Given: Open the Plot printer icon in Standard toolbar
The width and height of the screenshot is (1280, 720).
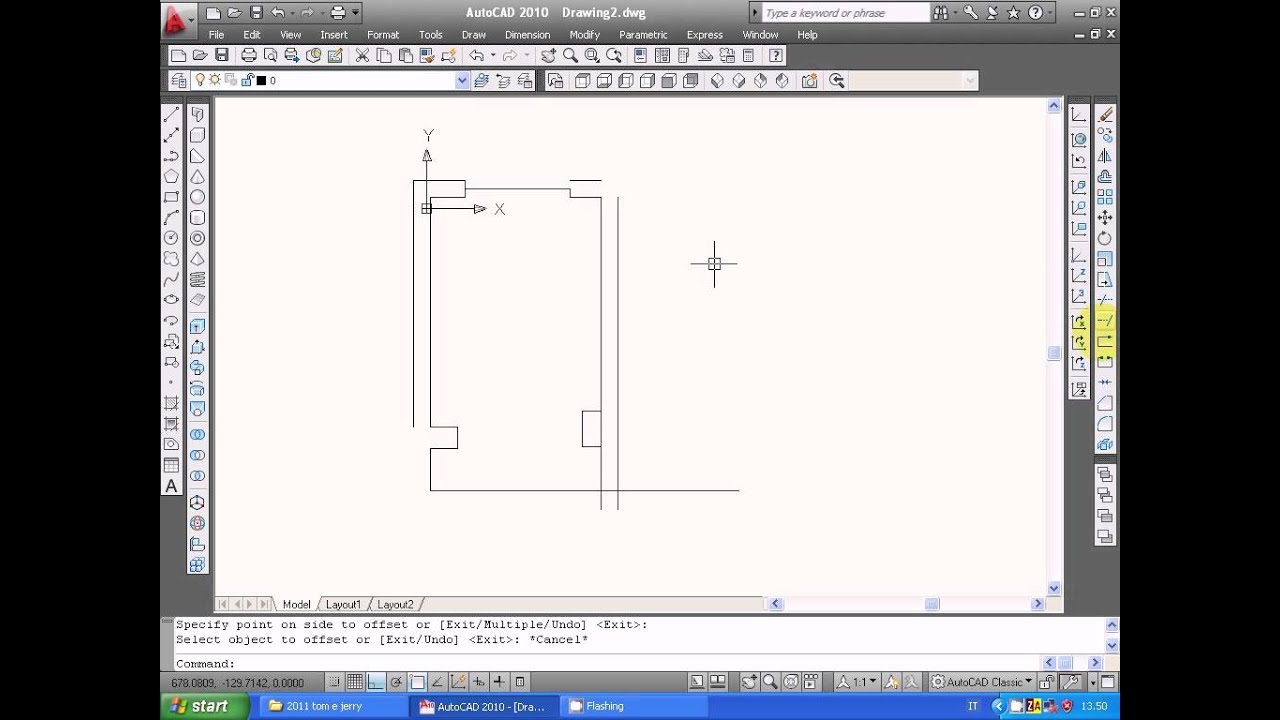Looking at the screenshot, I should [248, 56].
